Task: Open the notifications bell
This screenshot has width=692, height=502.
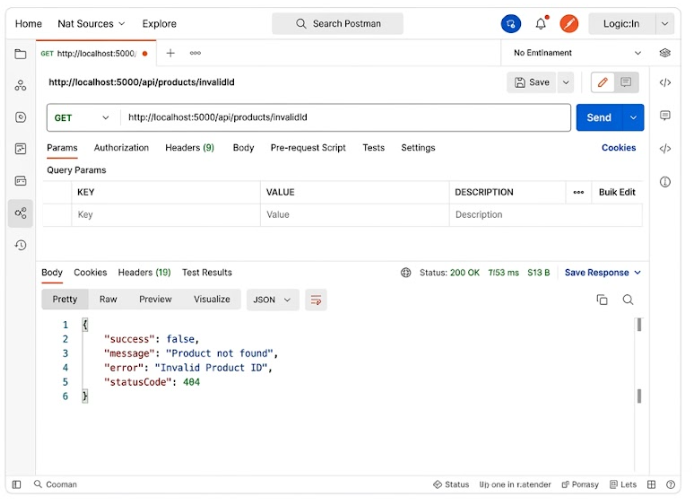Action: pos(541,24)
